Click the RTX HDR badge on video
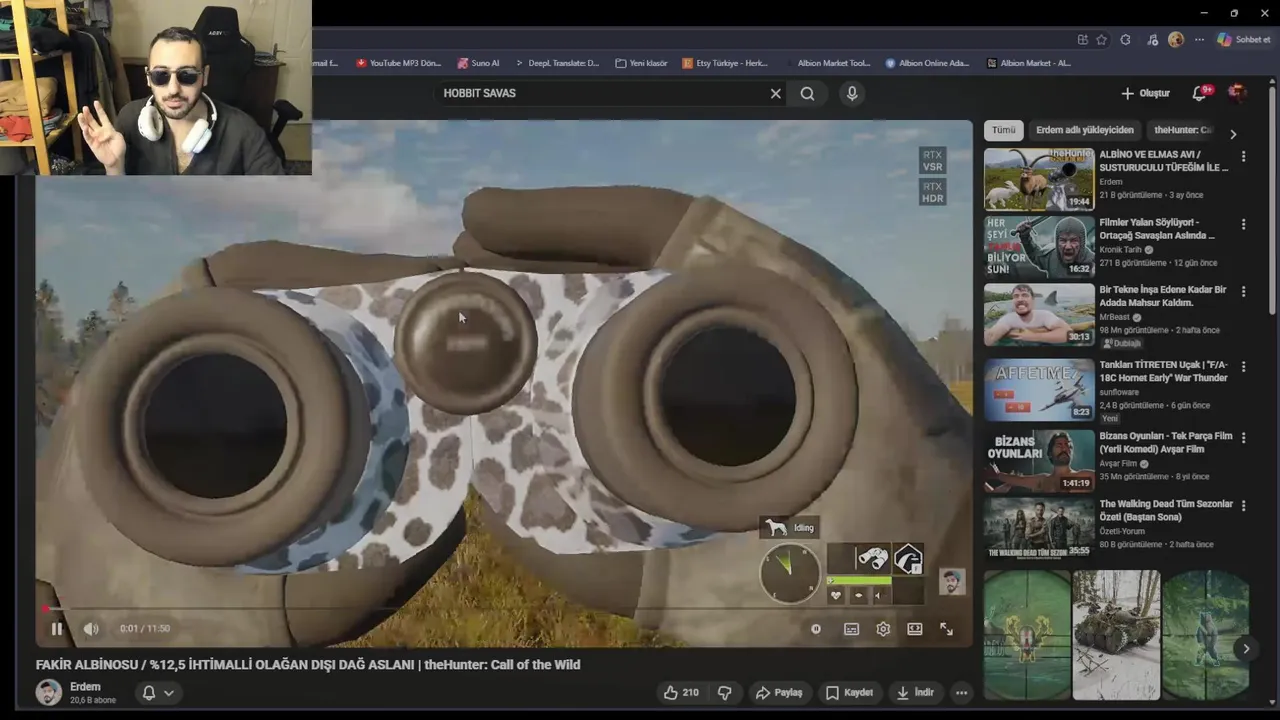Screen dimensions: 1280x720 [932, 192]
